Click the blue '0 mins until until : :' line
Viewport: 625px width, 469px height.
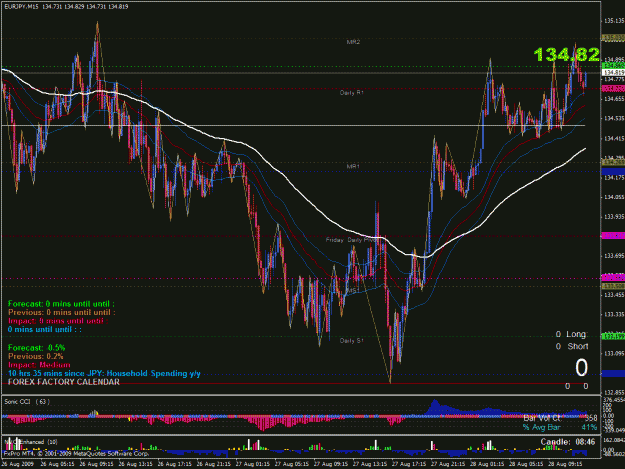(x=45, y=330)
